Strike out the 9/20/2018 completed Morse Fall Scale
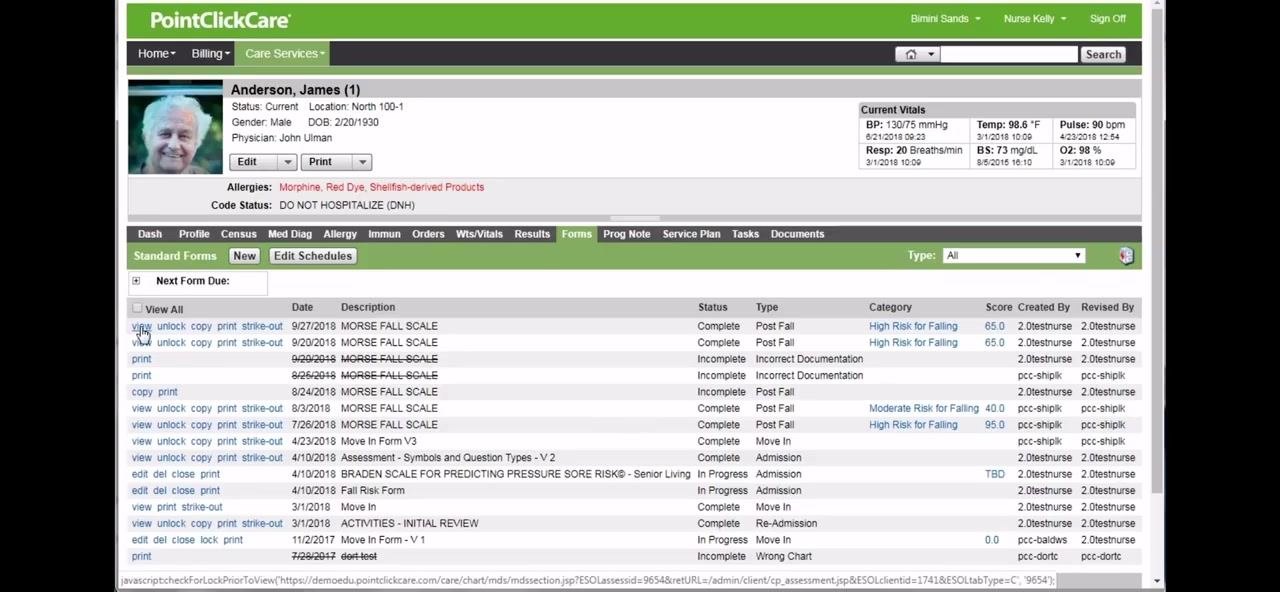 click(x=262, y=343)
